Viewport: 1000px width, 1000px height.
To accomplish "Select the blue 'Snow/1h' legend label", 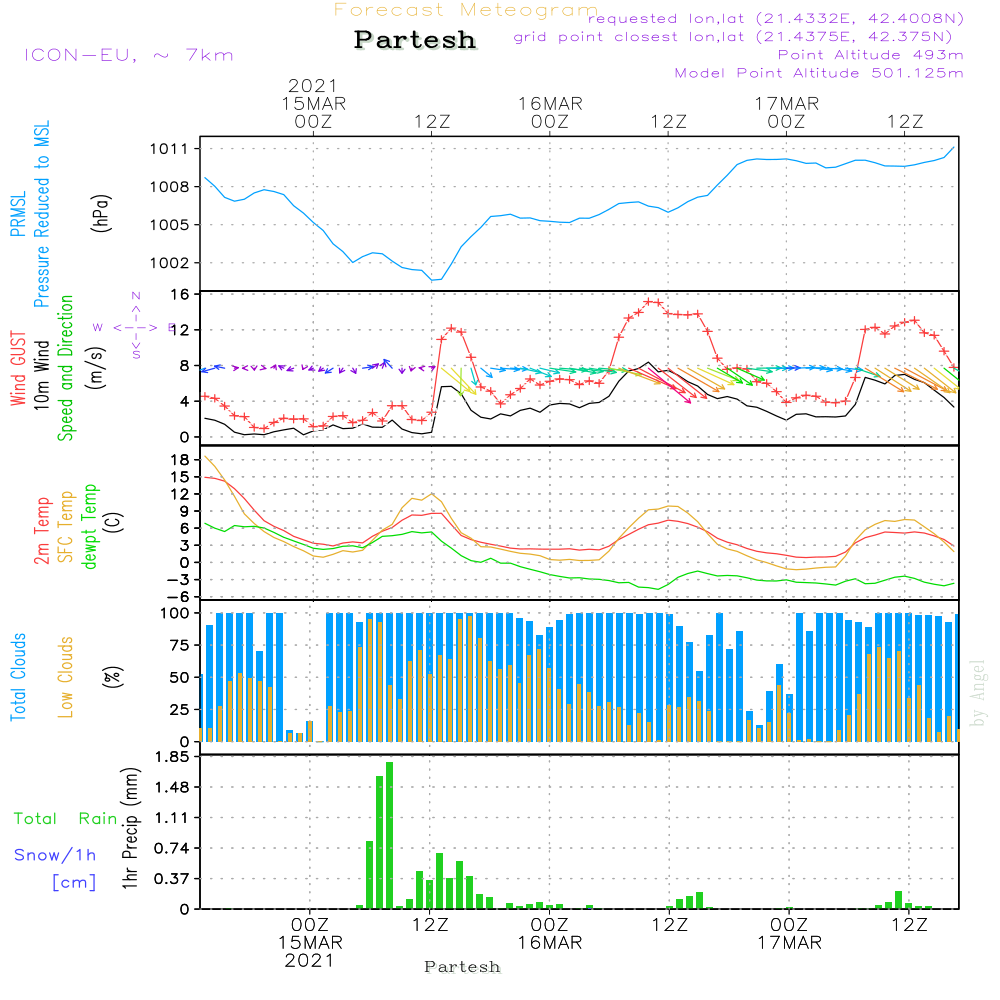I will point(55,855).
